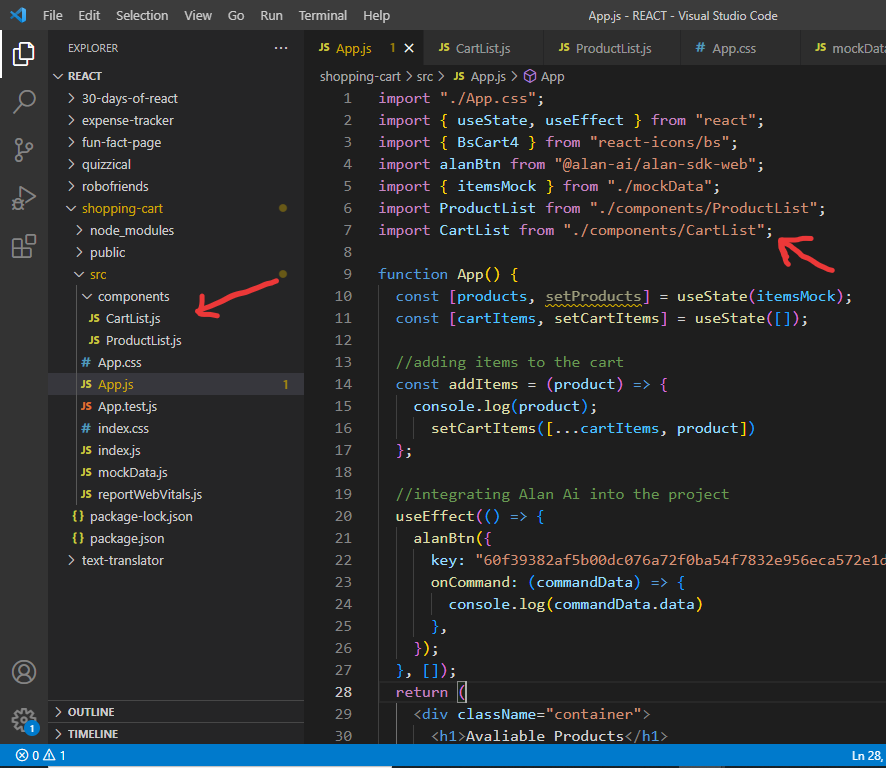
Task: Click the braces icon of package.json
Action: (78, 538)
